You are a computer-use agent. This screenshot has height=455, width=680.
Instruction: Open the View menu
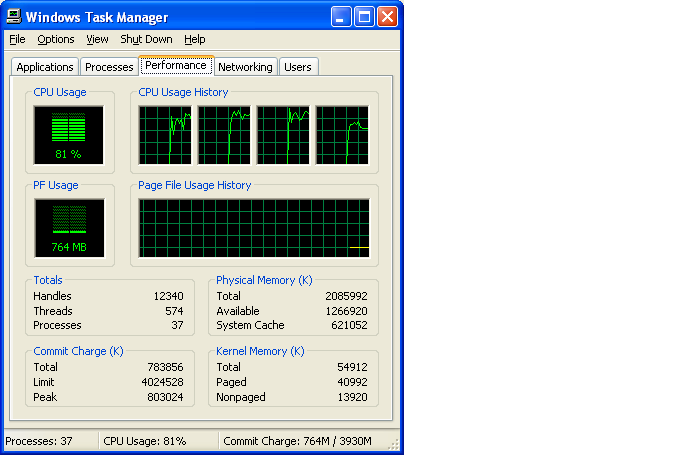point(97,39)
